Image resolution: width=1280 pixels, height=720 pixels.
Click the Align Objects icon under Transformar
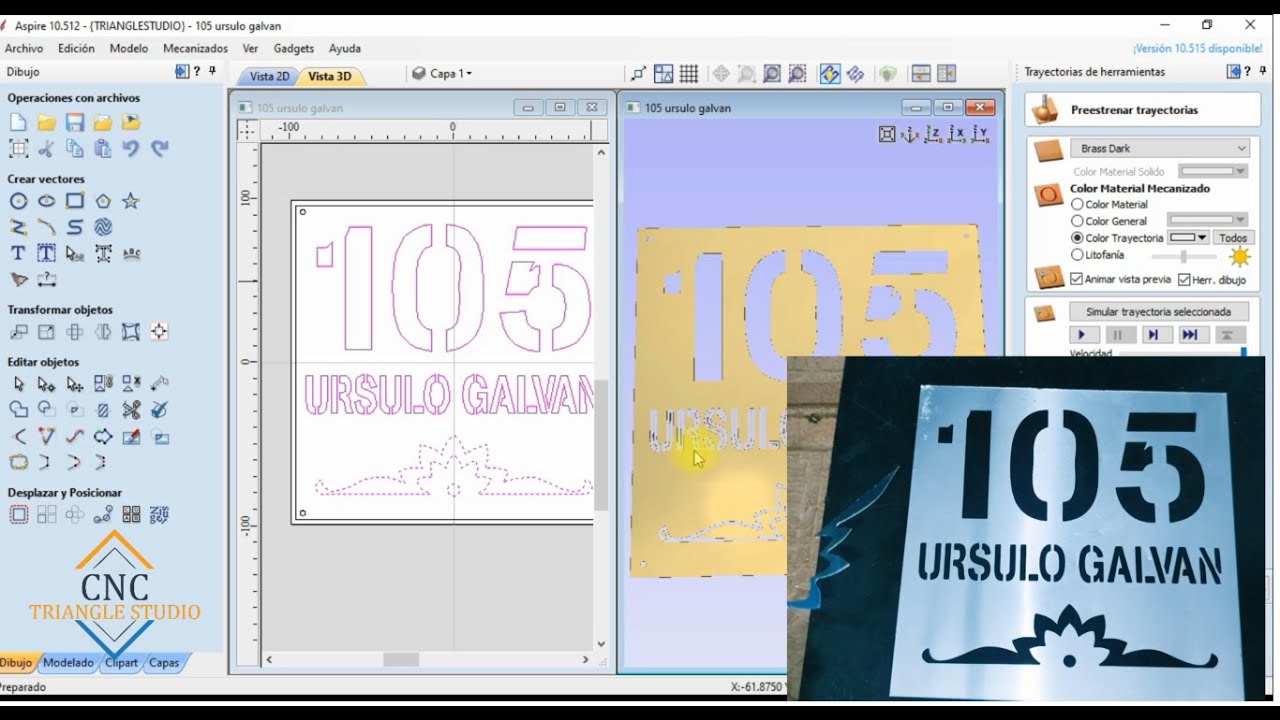point(158,331)
